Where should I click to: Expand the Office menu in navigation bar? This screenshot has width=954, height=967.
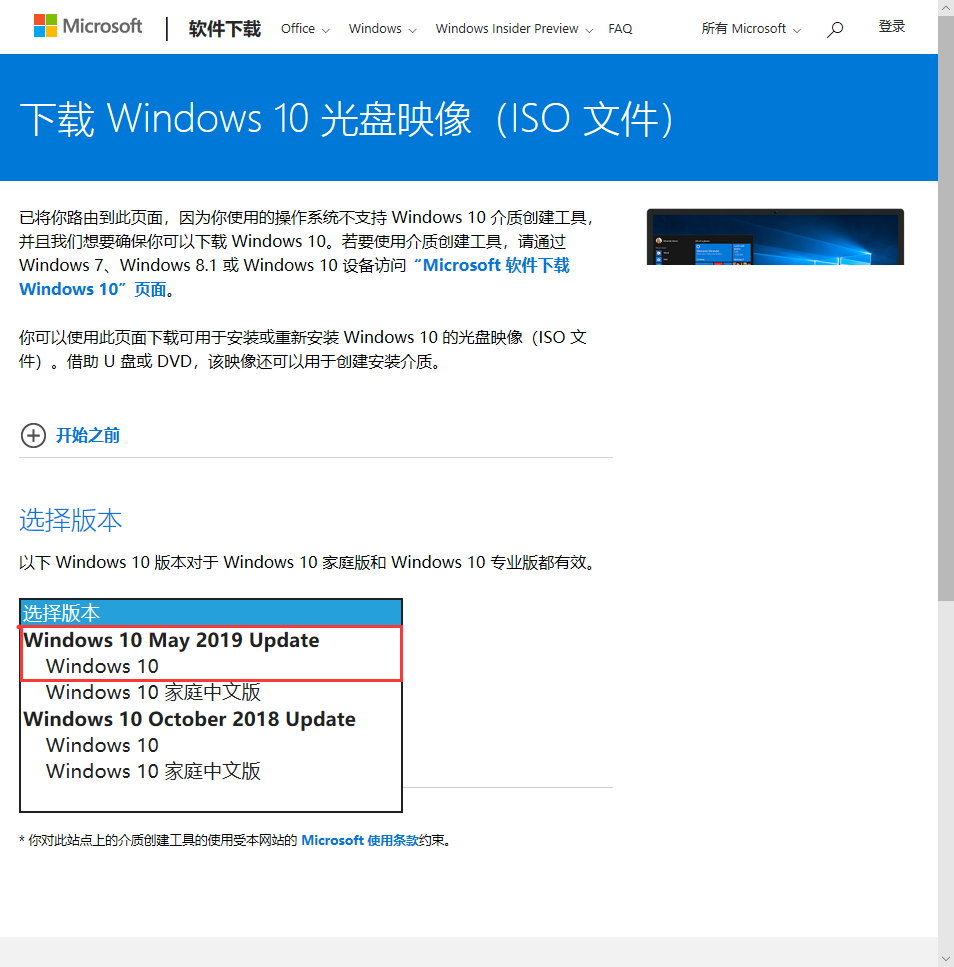point(304,29)
